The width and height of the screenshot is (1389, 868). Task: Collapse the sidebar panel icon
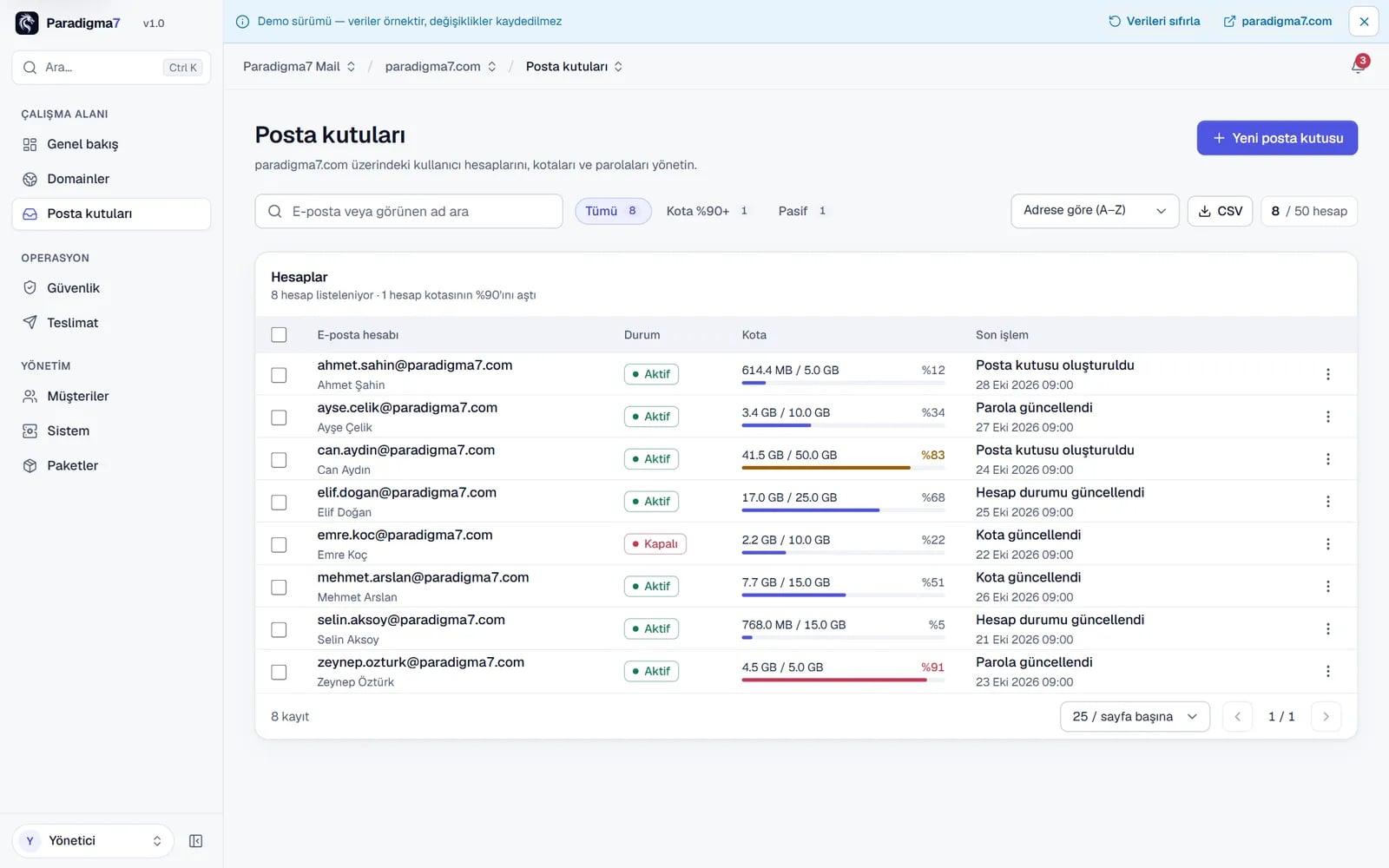click(x=196, y=841)
